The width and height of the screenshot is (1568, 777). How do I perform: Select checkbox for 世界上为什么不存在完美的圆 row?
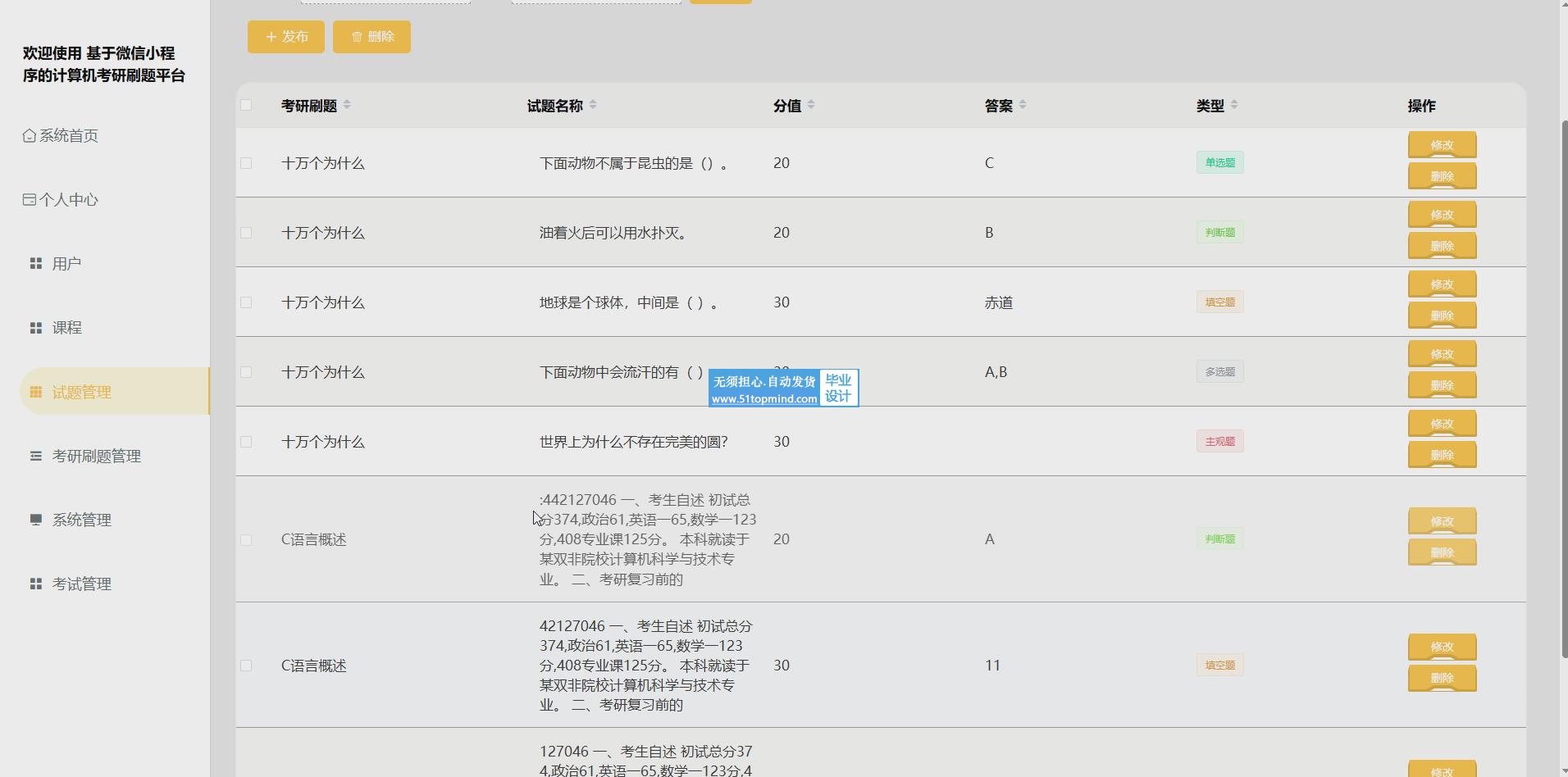point(246,442)
